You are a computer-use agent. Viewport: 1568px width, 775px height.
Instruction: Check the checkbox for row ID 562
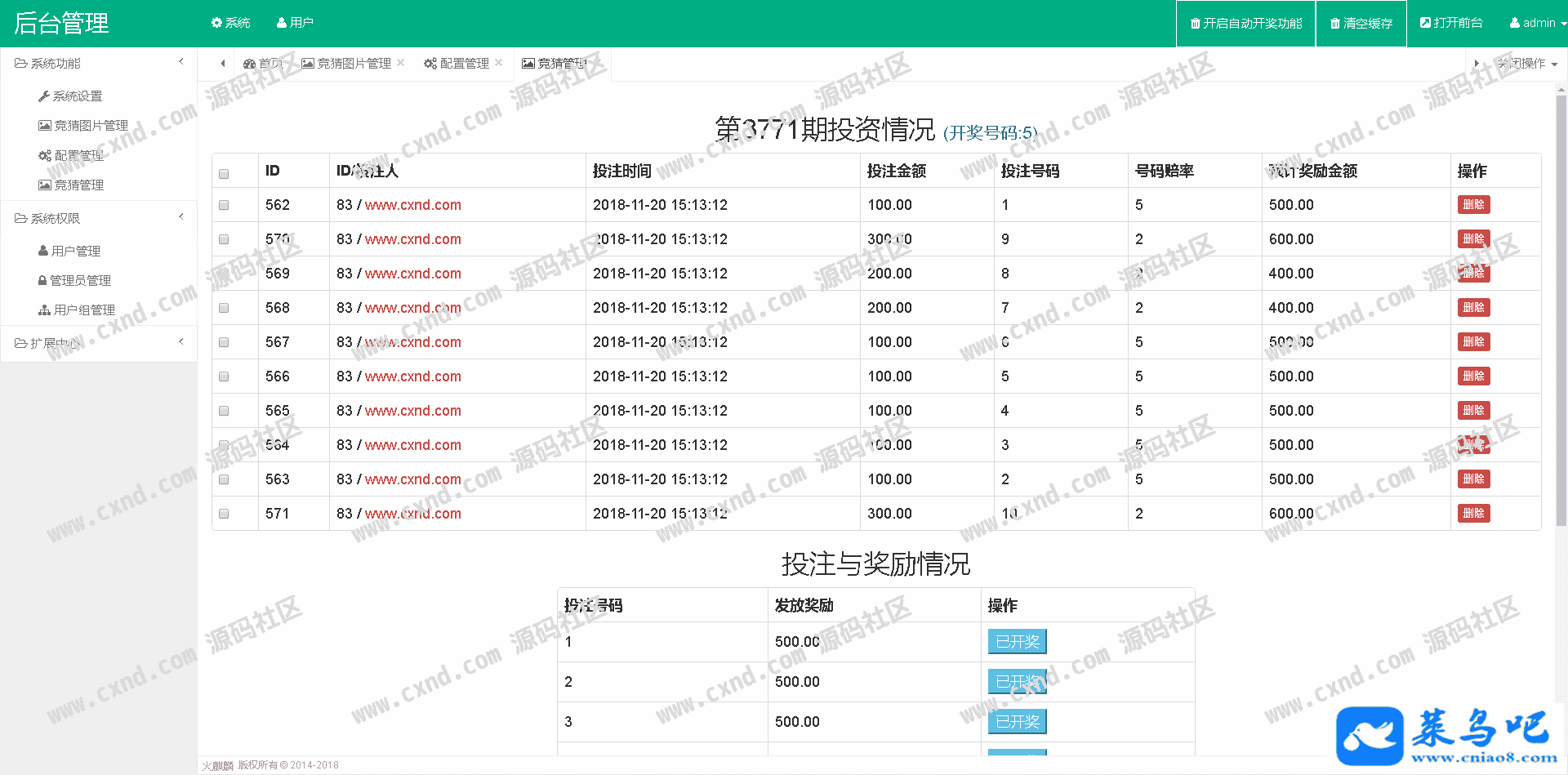pos(224,205)
